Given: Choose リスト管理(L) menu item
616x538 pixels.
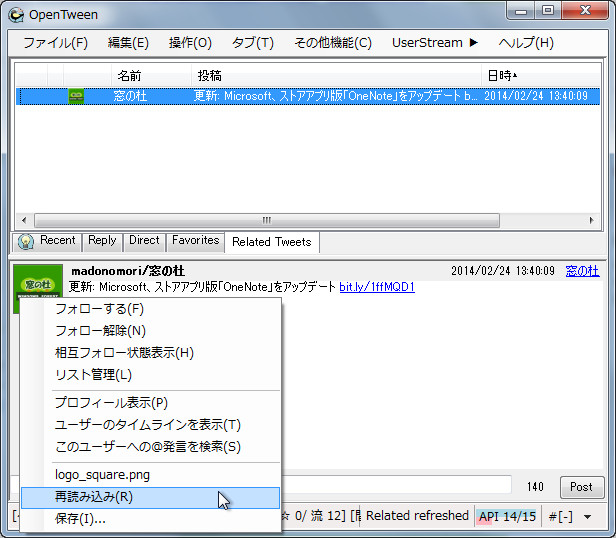Looking at the screenshot, I should (x=150, y=375).
